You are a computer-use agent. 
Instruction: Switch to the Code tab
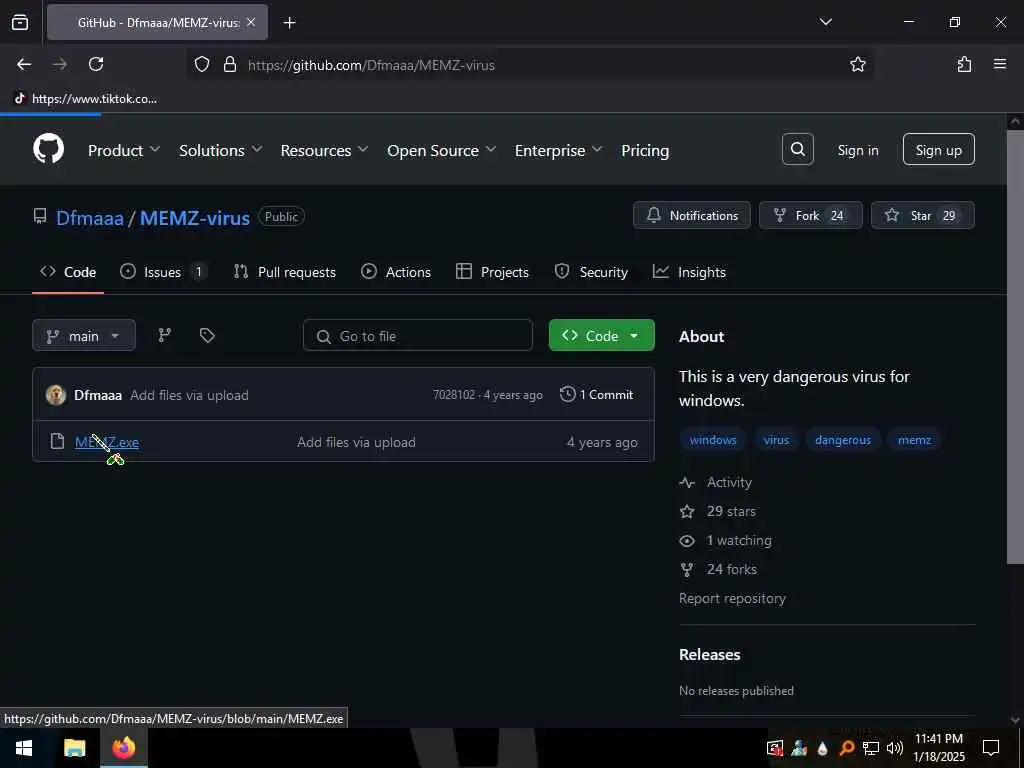(x=68, y=272)
